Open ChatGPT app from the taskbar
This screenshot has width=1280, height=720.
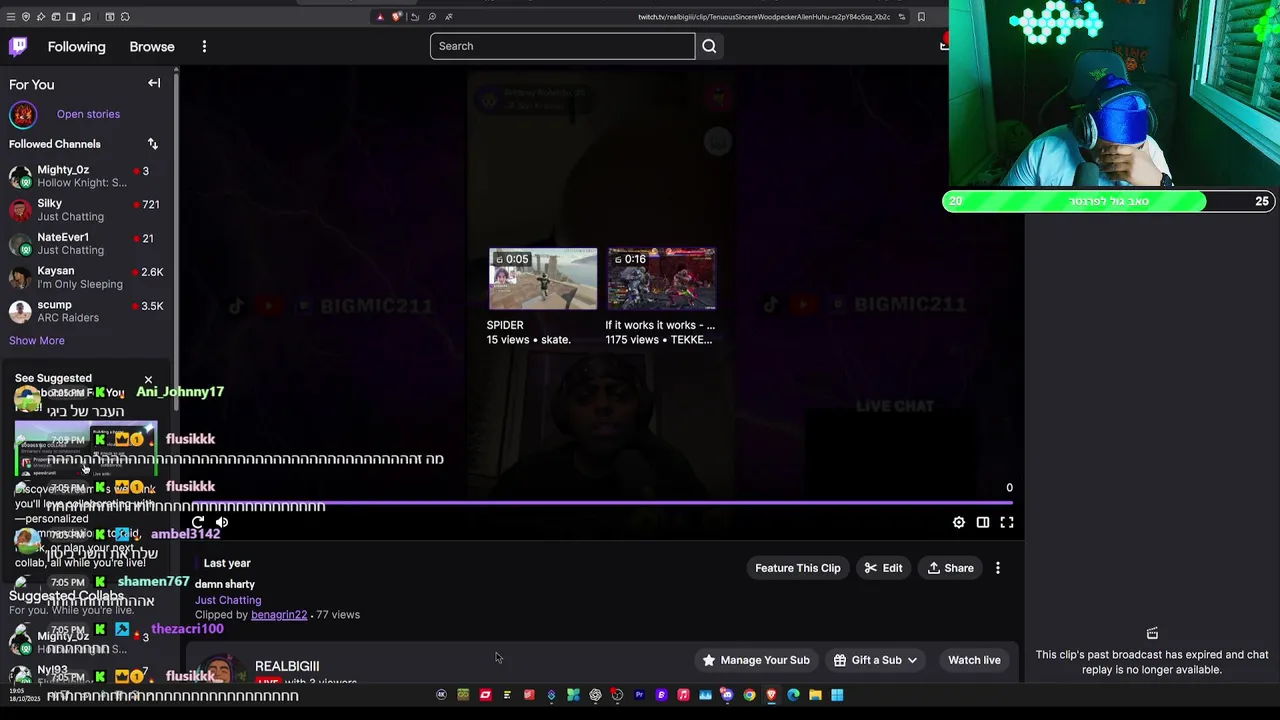tap(596, 695)
